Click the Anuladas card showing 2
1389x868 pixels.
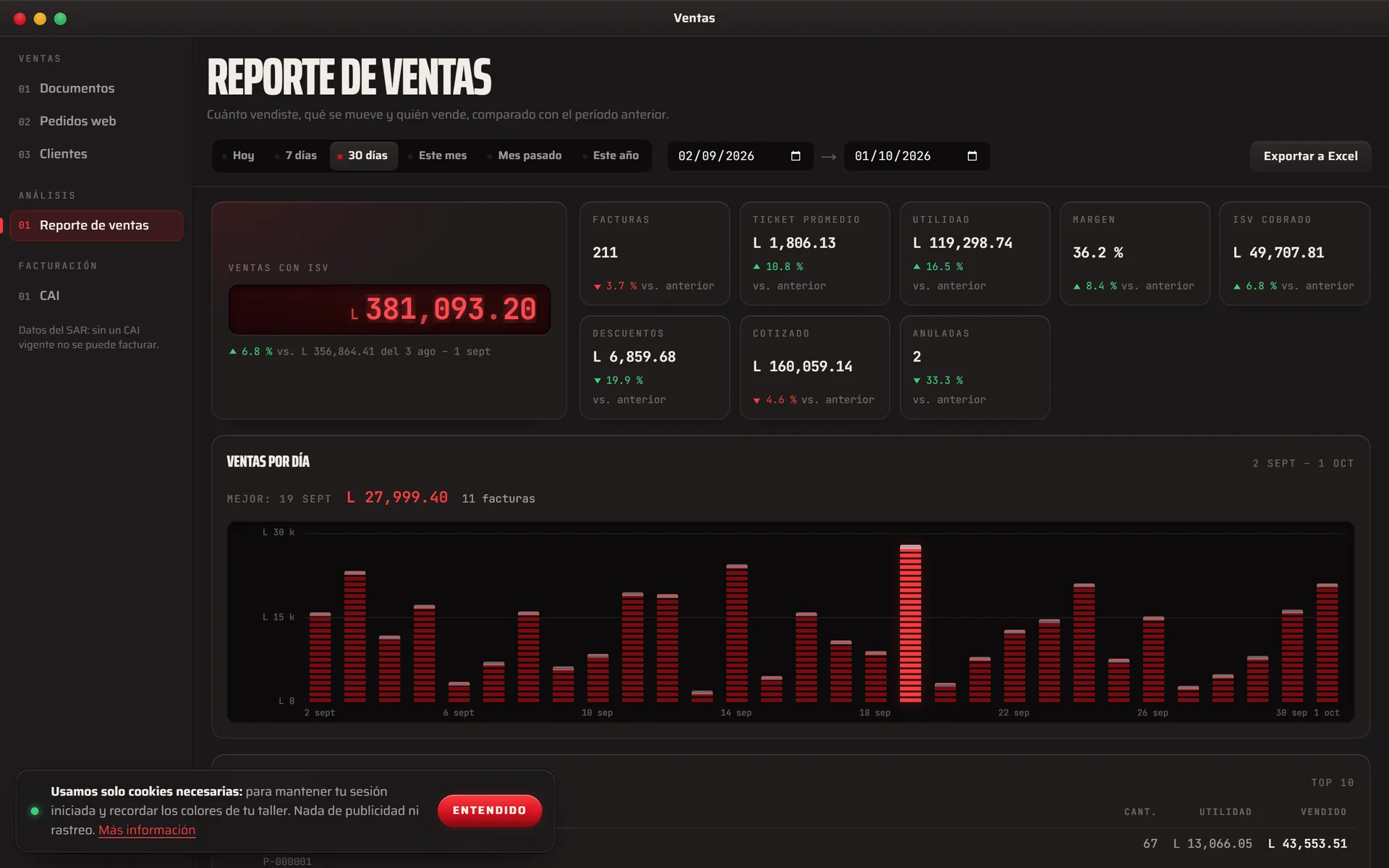974,367
